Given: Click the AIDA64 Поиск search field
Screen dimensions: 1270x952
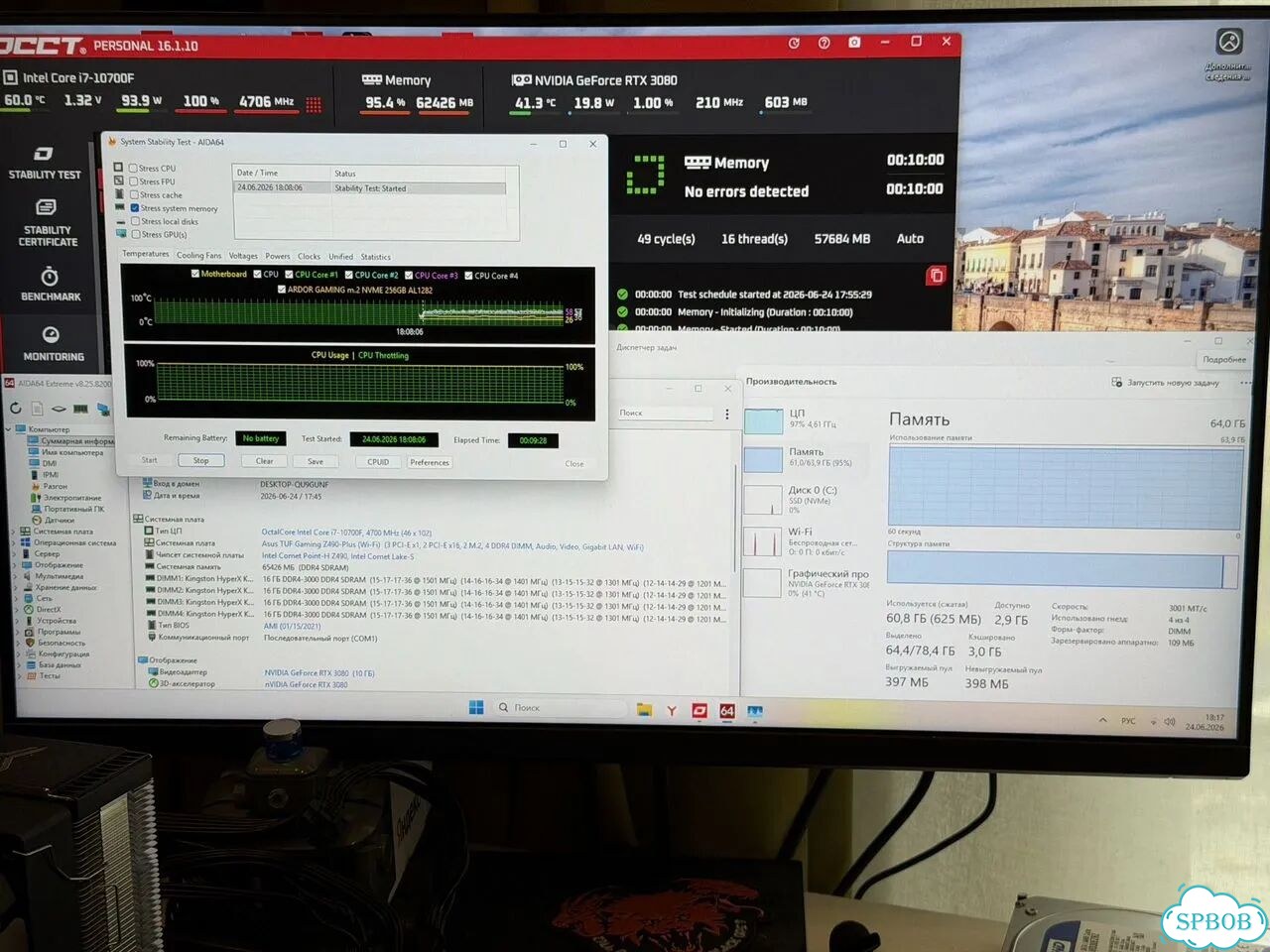Looking at the screenshot, I should (665, 413).
